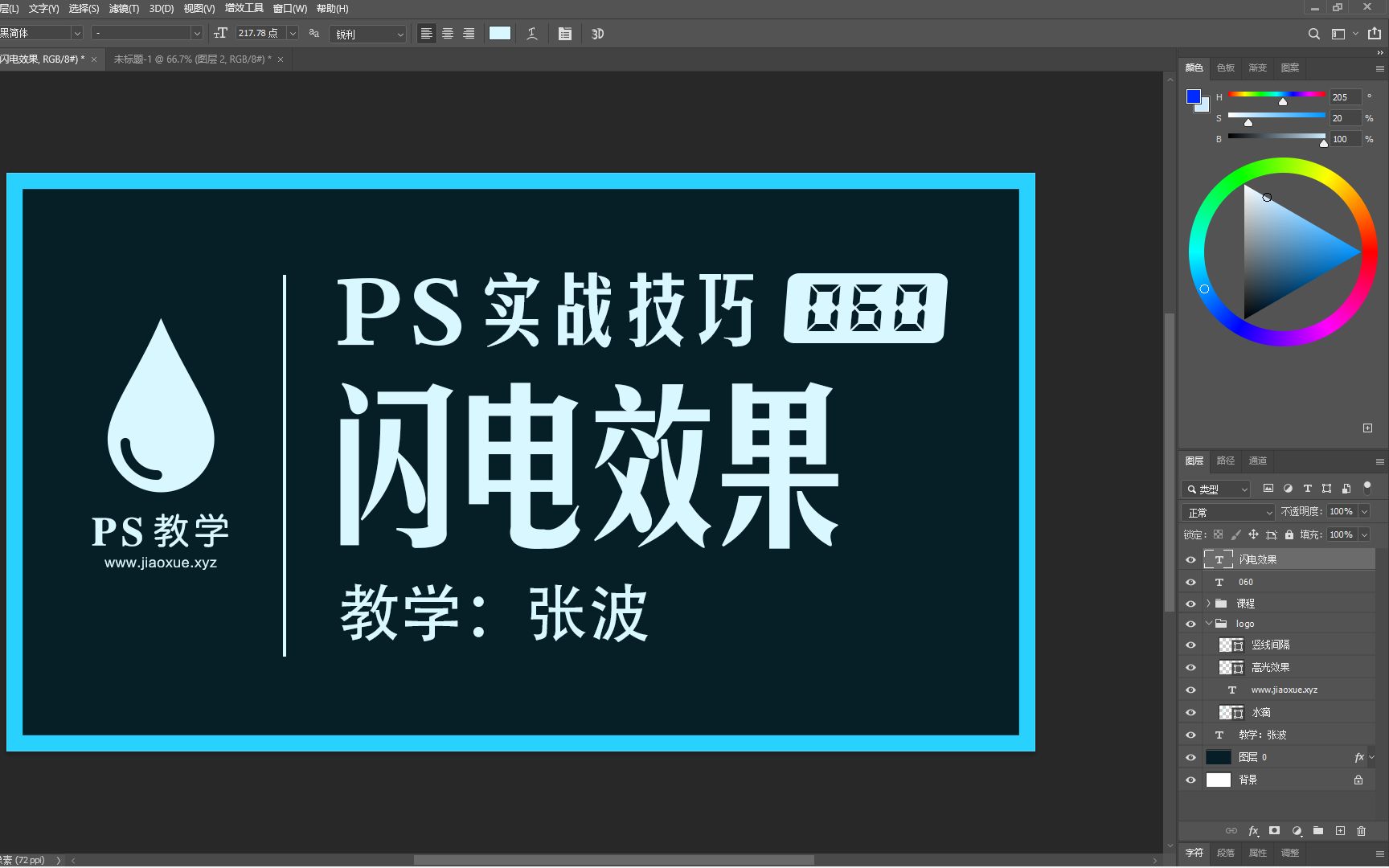The width and height of the screenshot is (1389, 868).
Task: Open the Character and Paragraph panels icon
Action: point(564,33)
